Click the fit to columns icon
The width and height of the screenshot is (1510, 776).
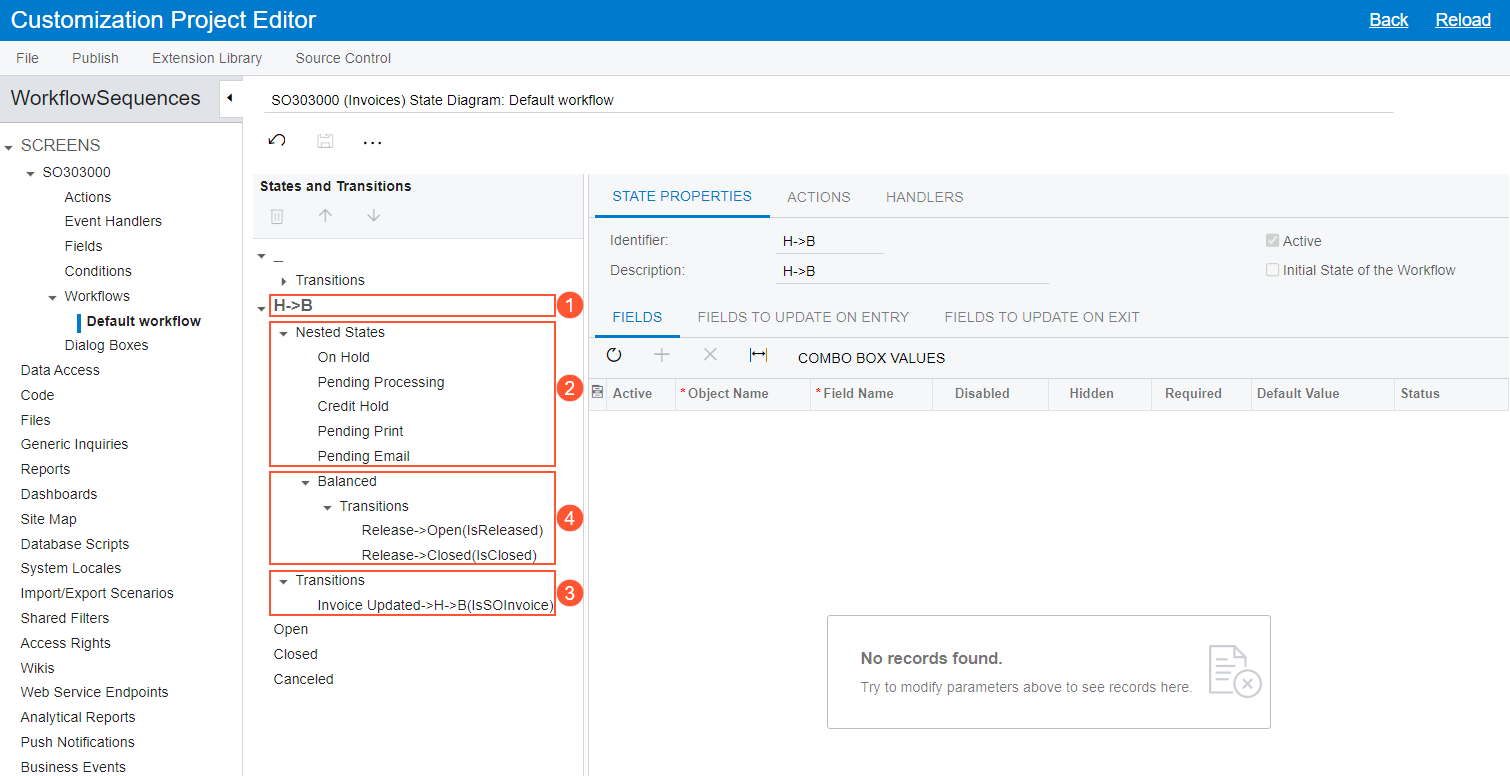758,356
